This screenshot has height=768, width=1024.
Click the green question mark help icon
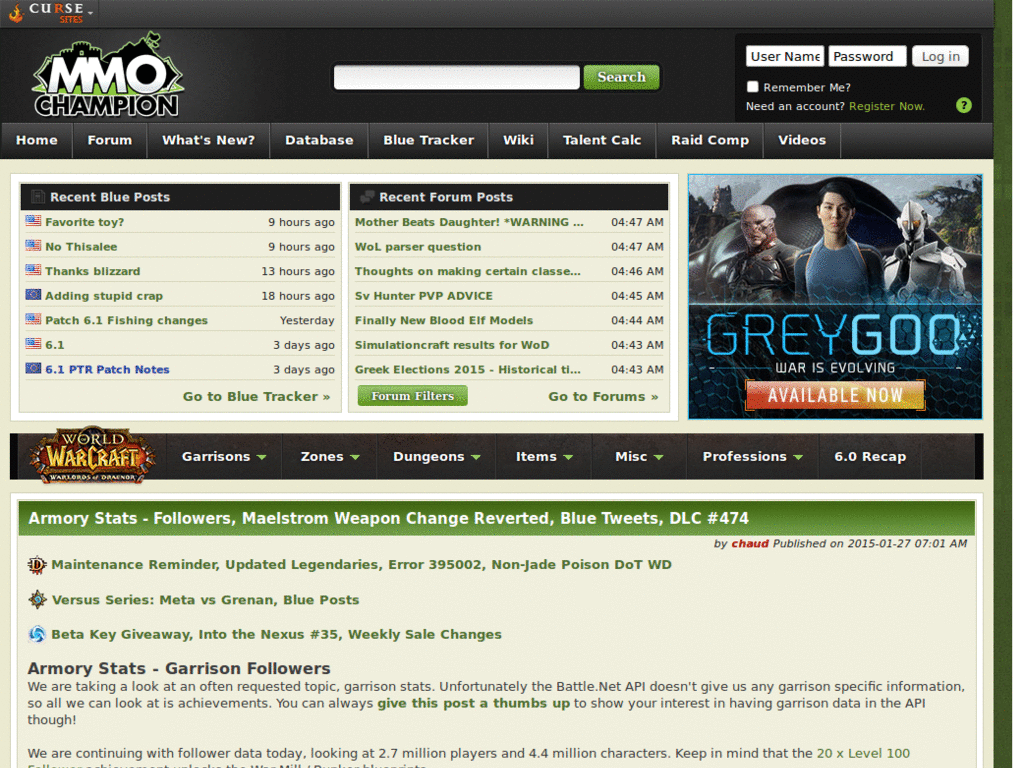coord(963,105)
